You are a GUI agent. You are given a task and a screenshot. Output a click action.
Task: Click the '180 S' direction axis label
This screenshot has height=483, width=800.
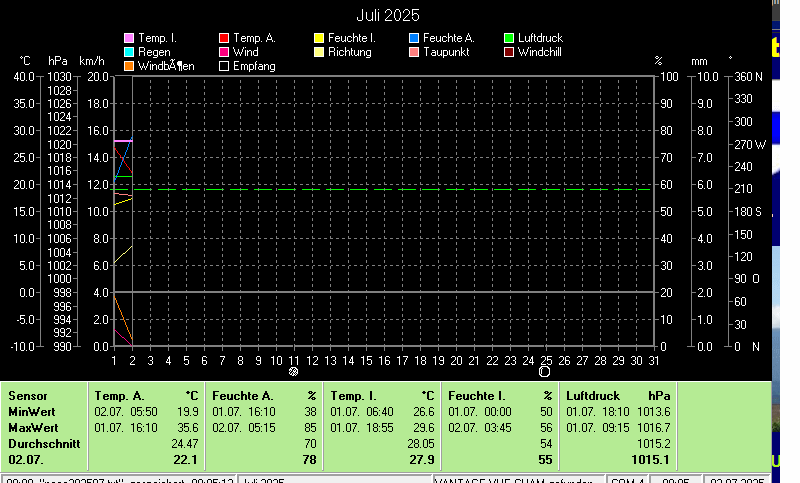point(748,212)
